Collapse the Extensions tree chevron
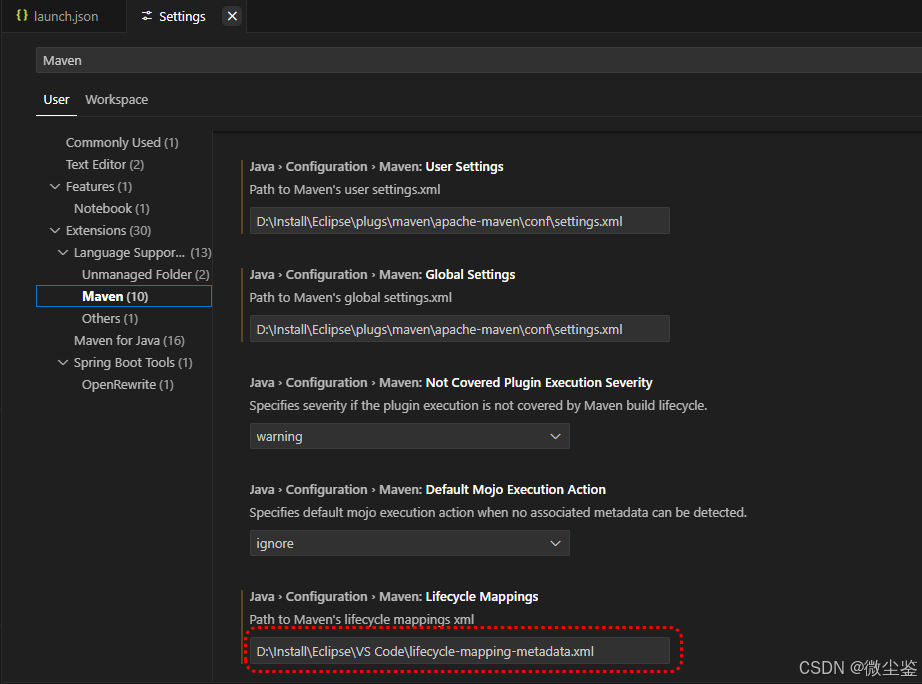Viewport: 922px width, 684px height. point(55,231)
